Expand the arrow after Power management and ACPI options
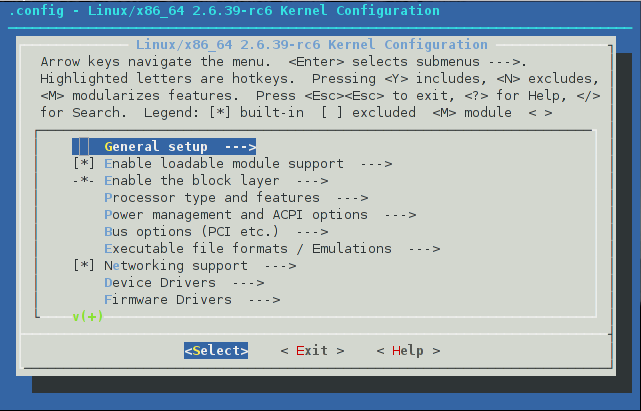 (x=400, y=215)
